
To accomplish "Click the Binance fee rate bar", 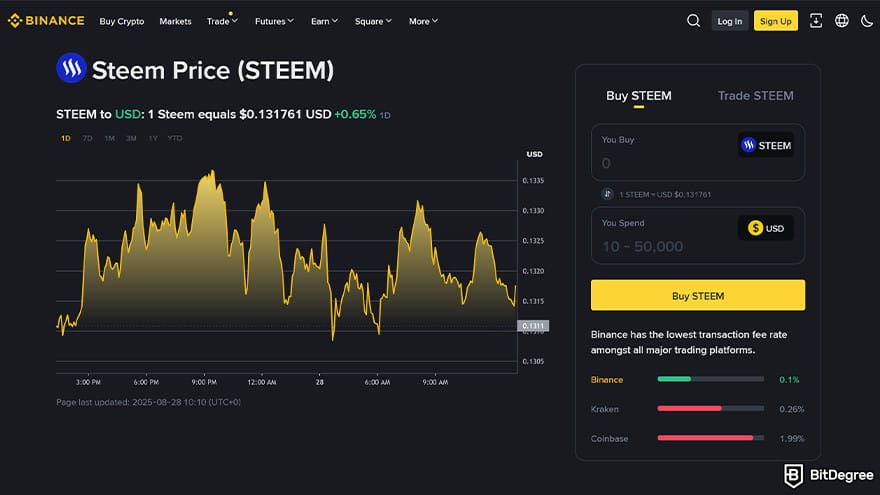I will point(711,379).
